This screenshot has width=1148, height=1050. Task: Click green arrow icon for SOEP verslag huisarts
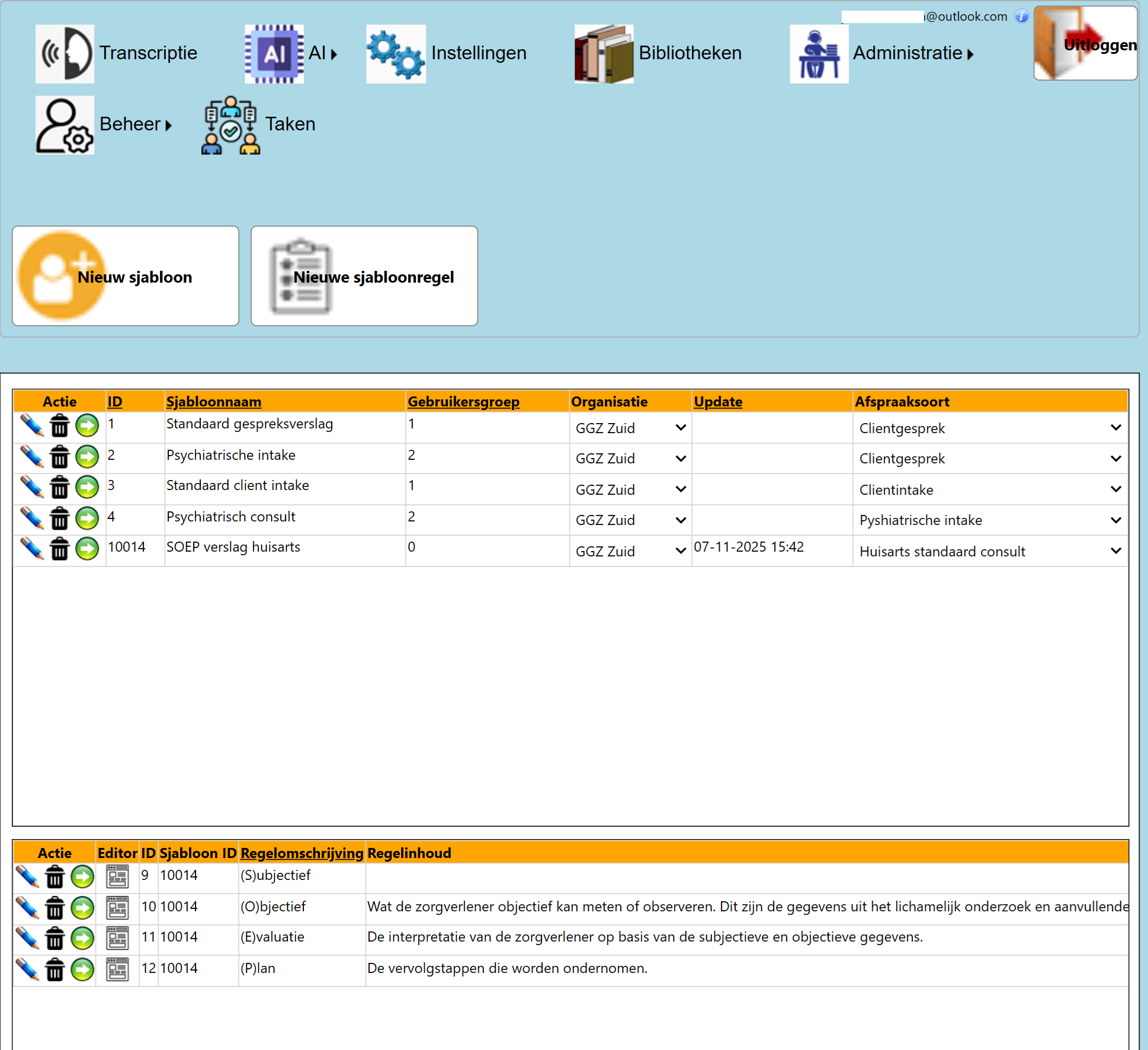click(x=87, y=549)
